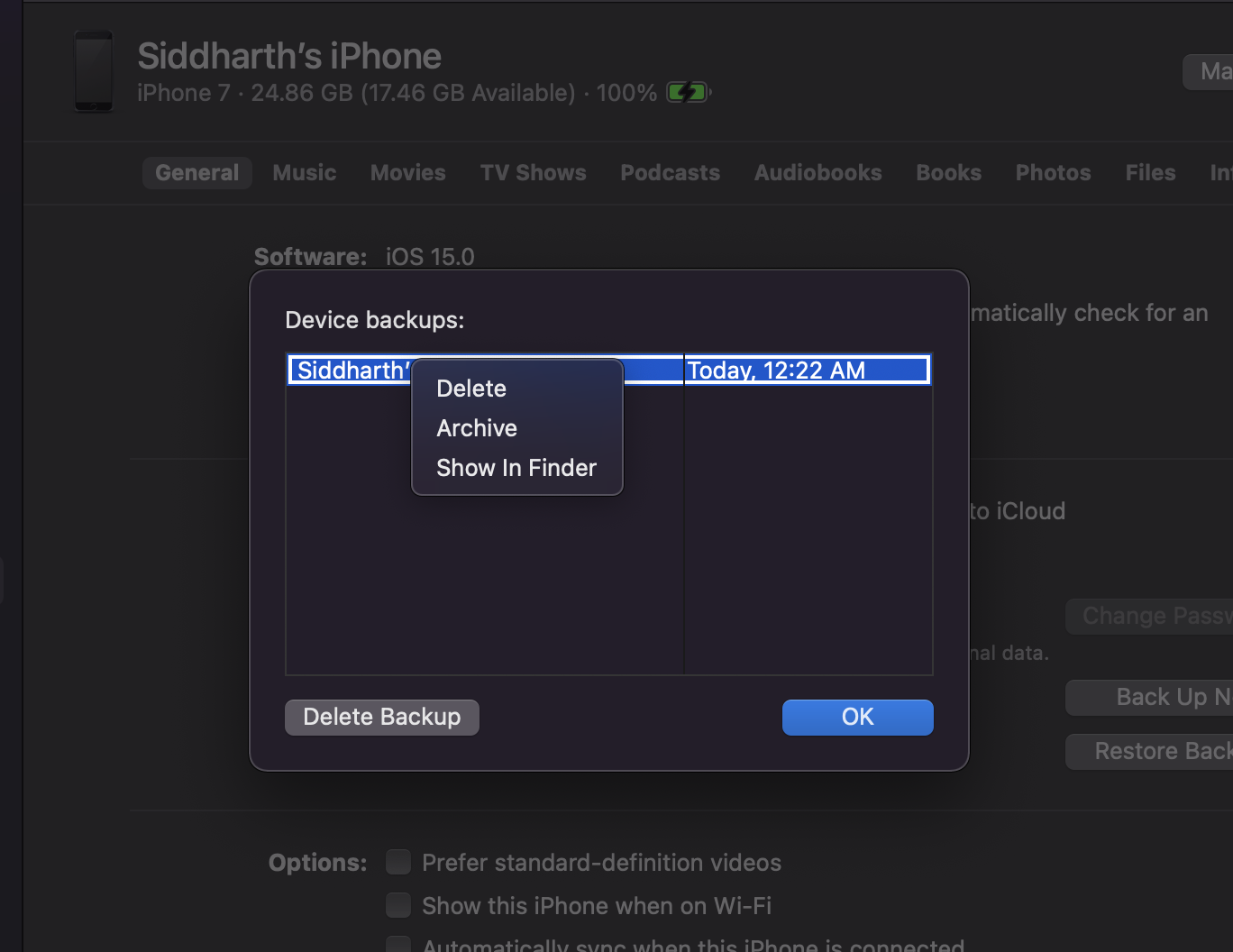The image size is (1233, 952).
Task: Open the Music tab
Action: (x=305, y=172)
